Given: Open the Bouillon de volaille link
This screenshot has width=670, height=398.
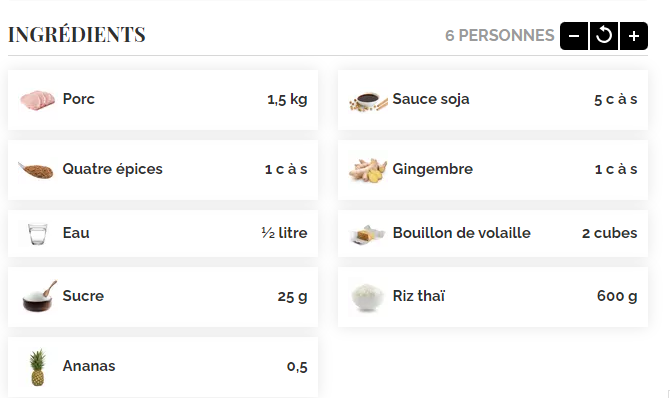Looking at the screenshot, I should pyautogui.click(x=461, y=233).
